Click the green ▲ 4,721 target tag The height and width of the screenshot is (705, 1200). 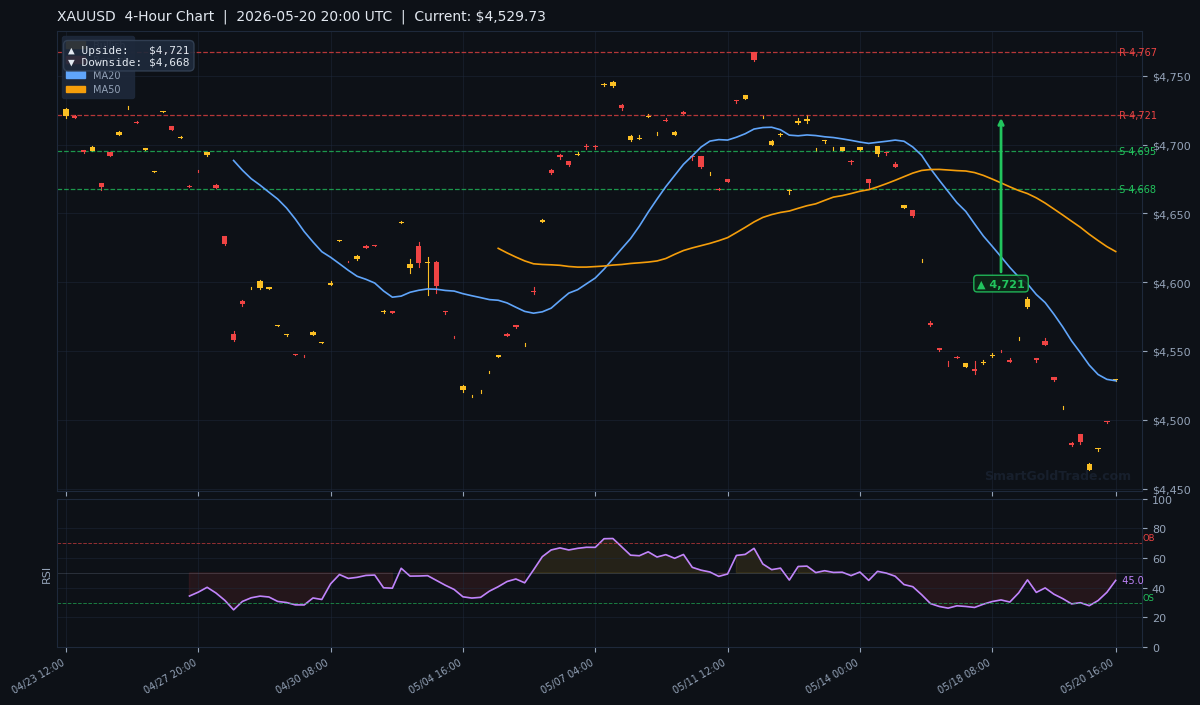1000,284
